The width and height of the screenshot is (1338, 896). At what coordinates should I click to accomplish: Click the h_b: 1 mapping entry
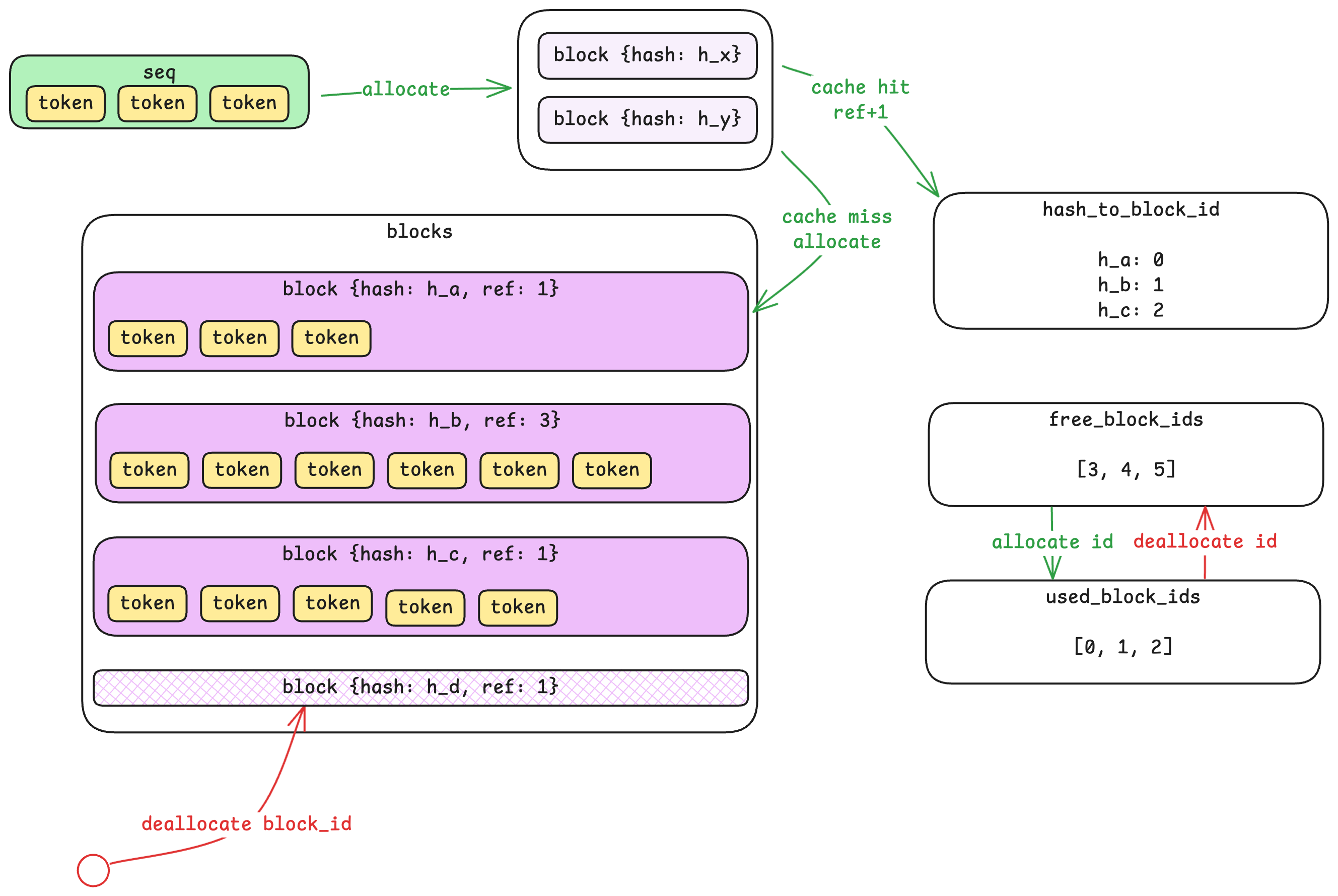click(x=1130, y=285)
